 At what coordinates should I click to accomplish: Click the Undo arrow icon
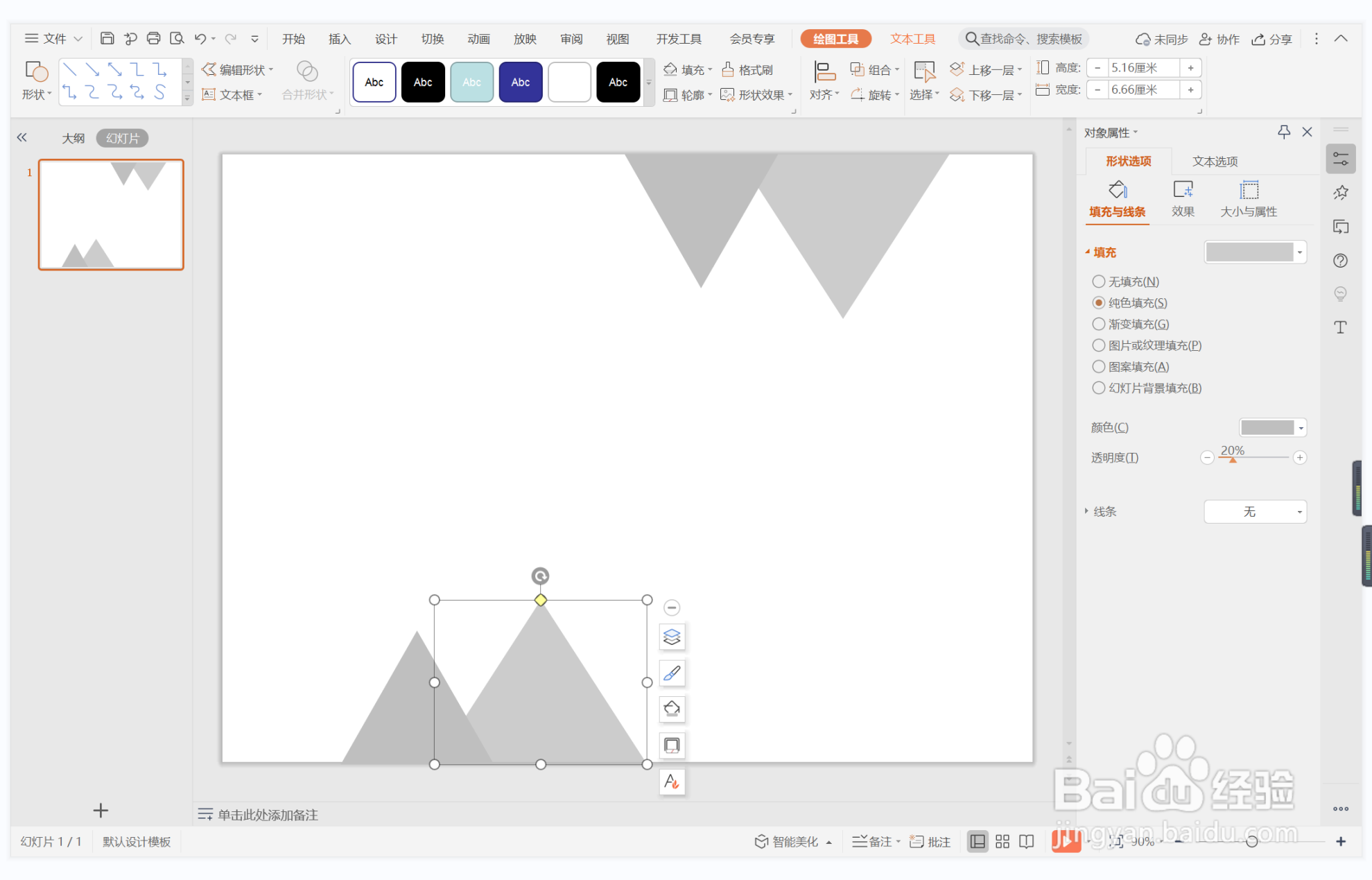[200, 38]
